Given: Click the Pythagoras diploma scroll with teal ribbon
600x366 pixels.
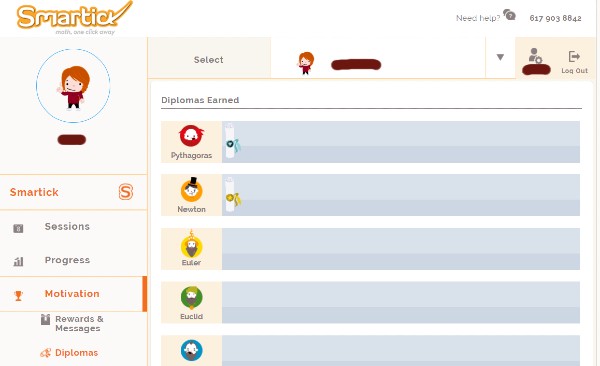Looking at the screenshot, I should point(232,141).
